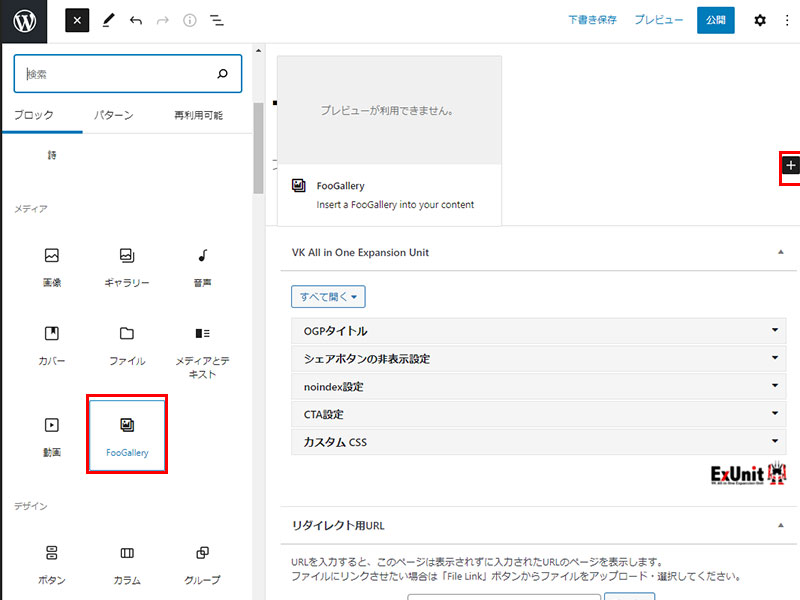This screenshot has width=800, height=600.
Task: Insert the FooGallery block
Action: click(127, 434)
